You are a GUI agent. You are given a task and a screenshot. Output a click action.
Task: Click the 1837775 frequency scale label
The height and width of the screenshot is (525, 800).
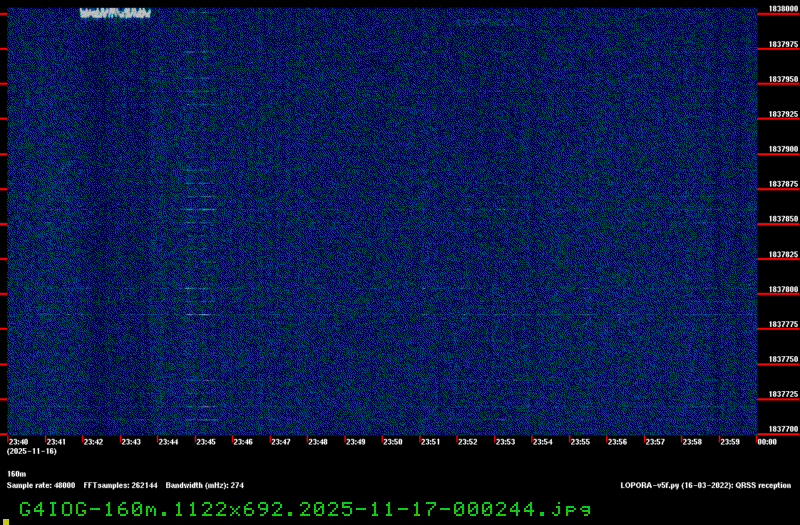point(782,324)
